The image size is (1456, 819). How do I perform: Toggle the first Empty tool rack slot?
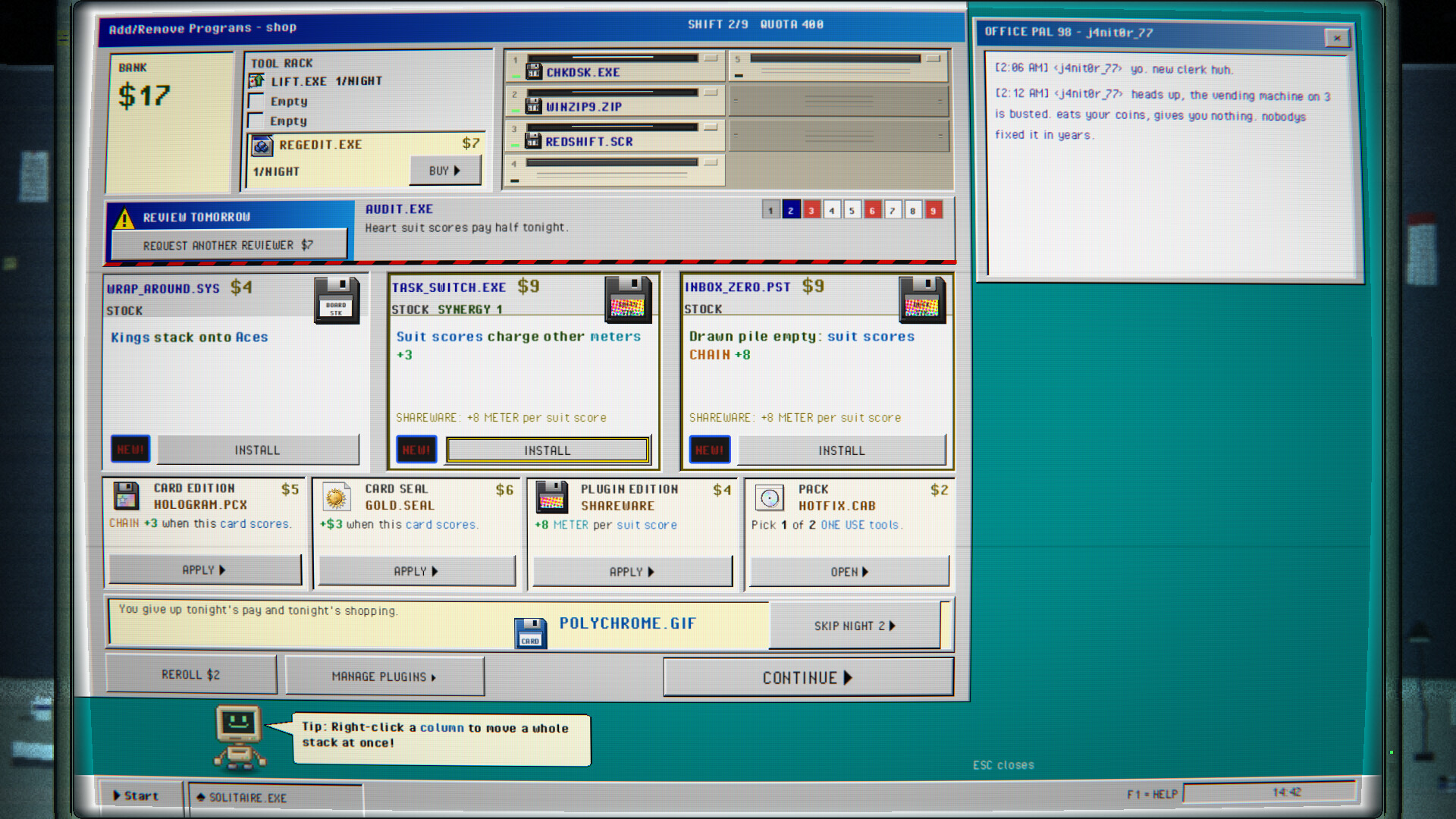(256, 101)
